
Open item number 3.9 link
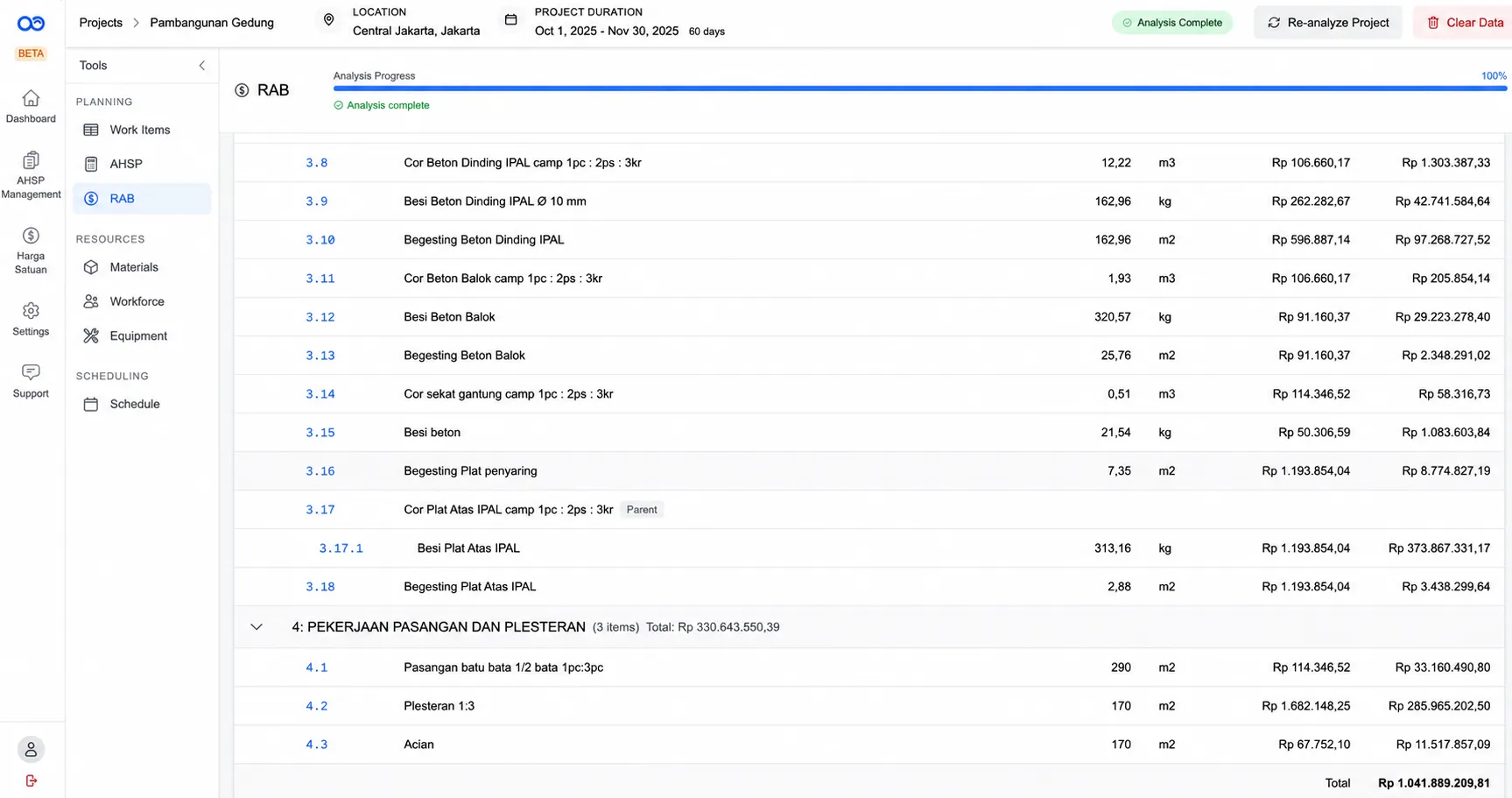click(317, 201)
